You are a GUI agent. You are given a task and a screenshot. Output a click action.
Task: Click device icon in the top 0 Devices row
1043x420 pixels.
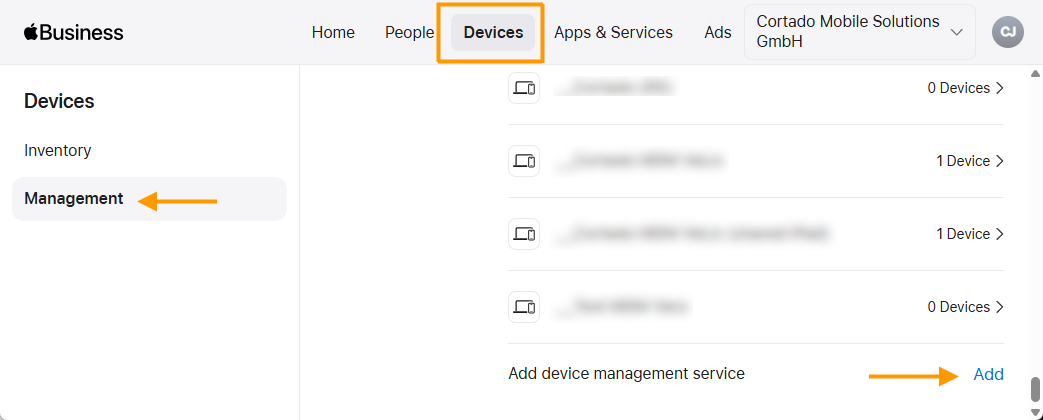tap(523, 88)
